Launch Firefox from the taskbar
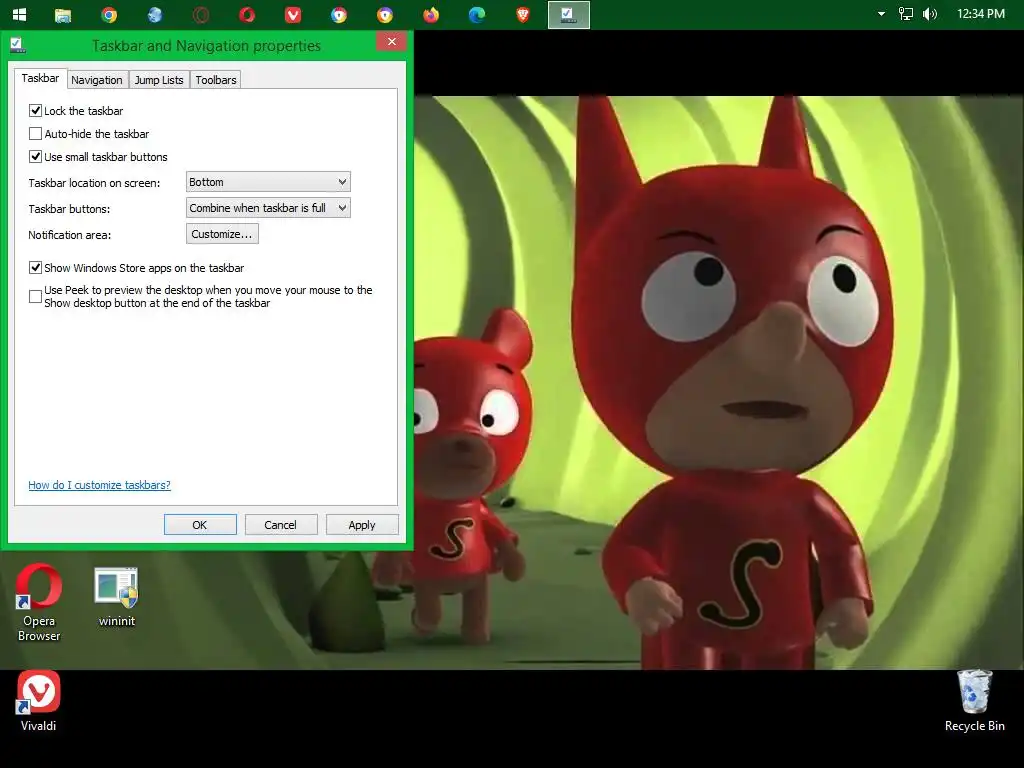This screenshot has width=1024, height=768. coord(431,15)
